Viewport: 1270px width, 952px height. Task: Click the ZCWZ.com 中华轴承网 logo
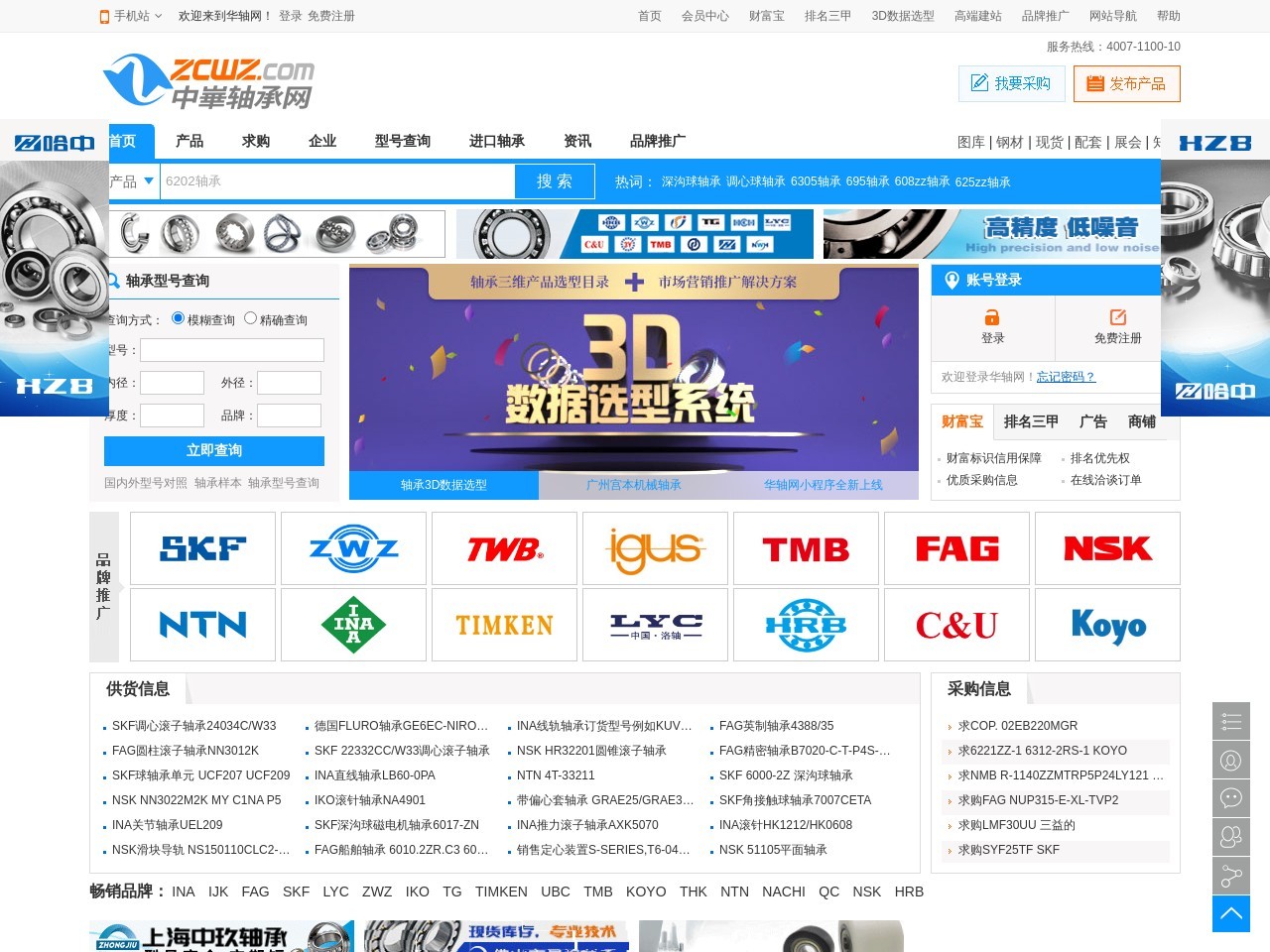point(208,81)
